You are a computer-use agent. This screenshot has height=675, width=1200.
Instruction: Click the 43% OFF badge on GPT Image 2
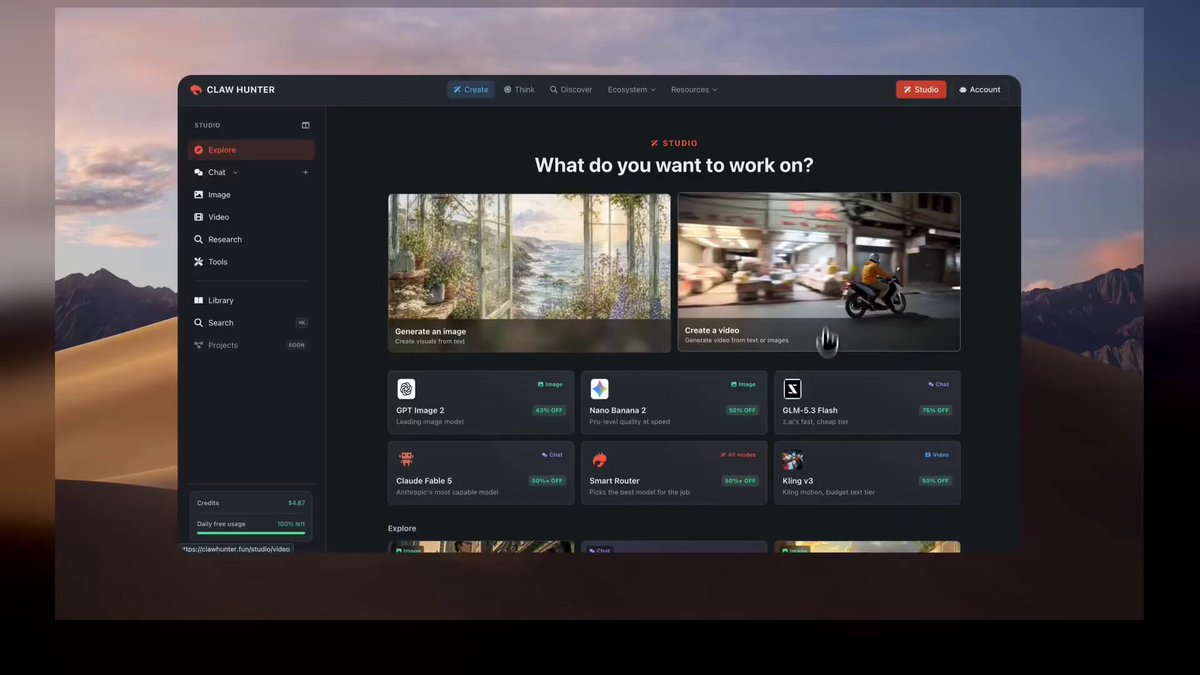coord(549,410)
